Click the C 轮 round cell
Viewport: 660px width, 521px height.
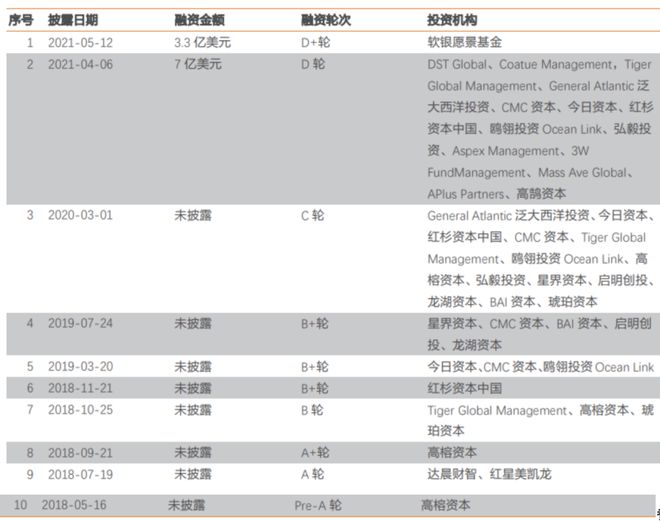[312, 215]
